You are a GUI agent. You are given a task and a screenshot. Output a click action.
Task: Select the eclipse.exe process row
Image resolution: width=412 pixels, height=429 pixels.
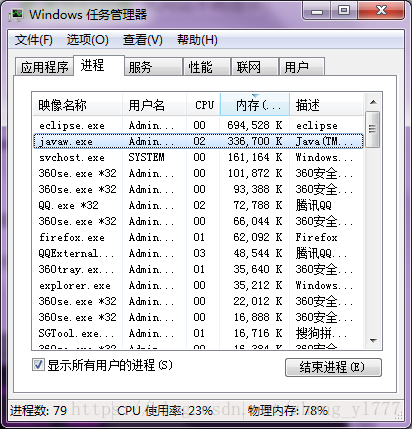(198, 125)
